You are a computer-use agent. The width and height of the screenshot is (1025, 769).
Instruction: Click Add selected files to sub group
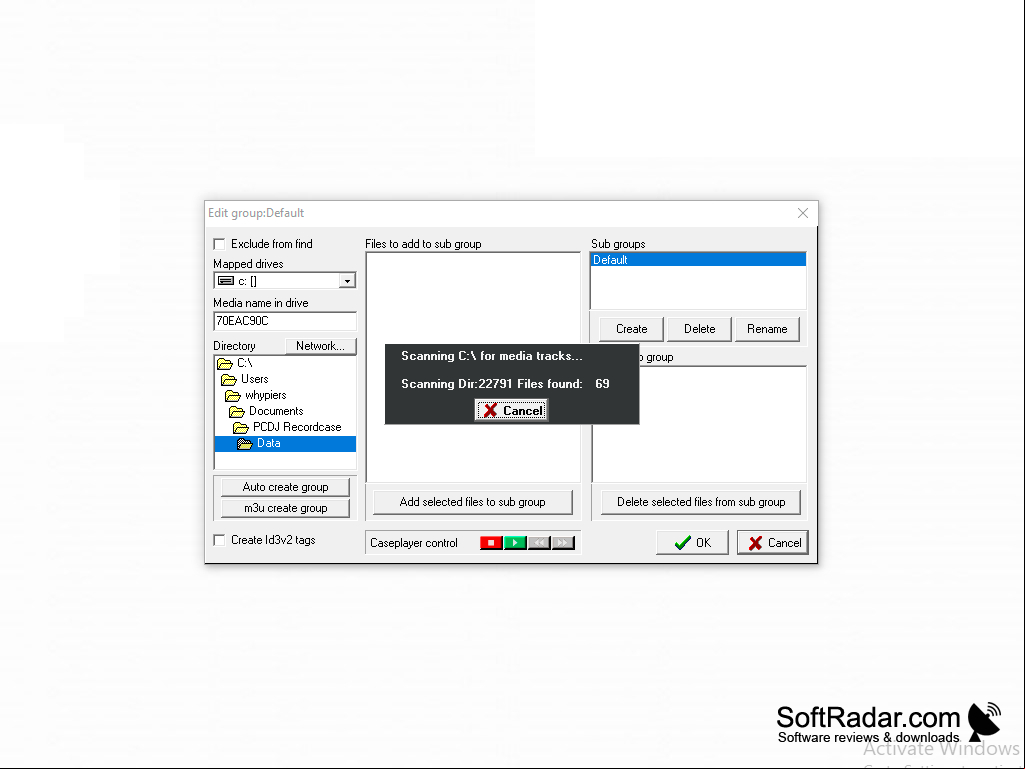click(472, 502)
